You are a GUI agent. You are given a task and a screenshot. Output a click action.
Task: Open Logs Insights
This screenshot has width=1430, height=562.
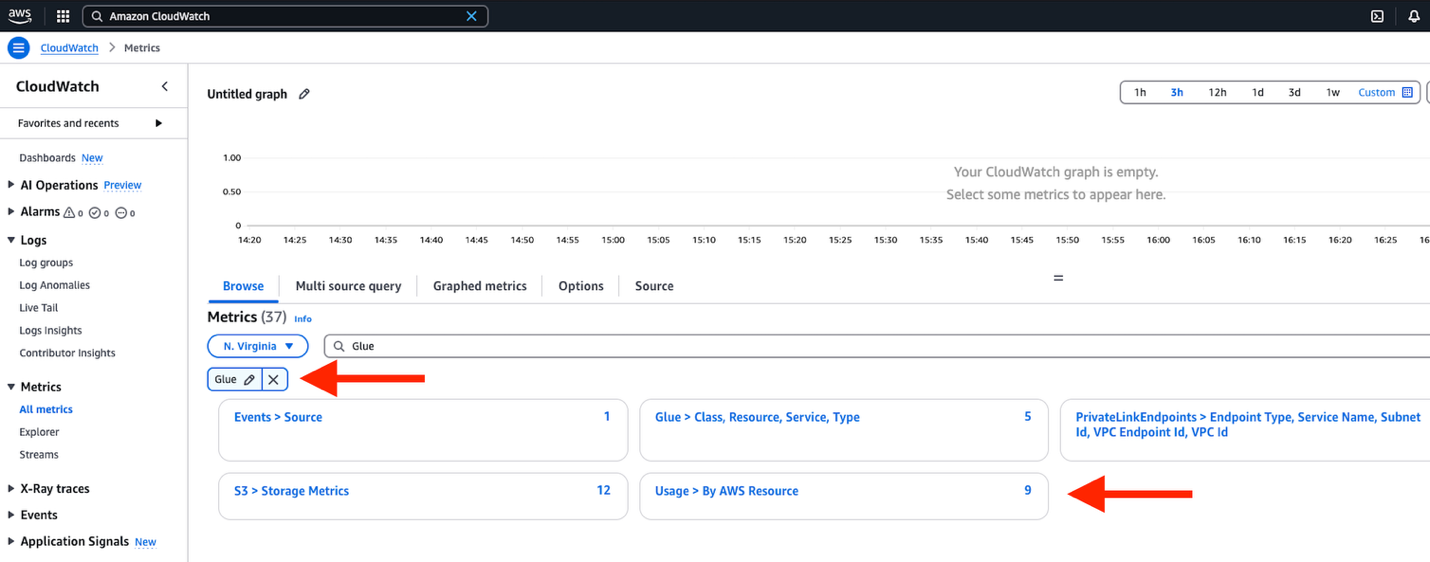click(x=51, y=331)
